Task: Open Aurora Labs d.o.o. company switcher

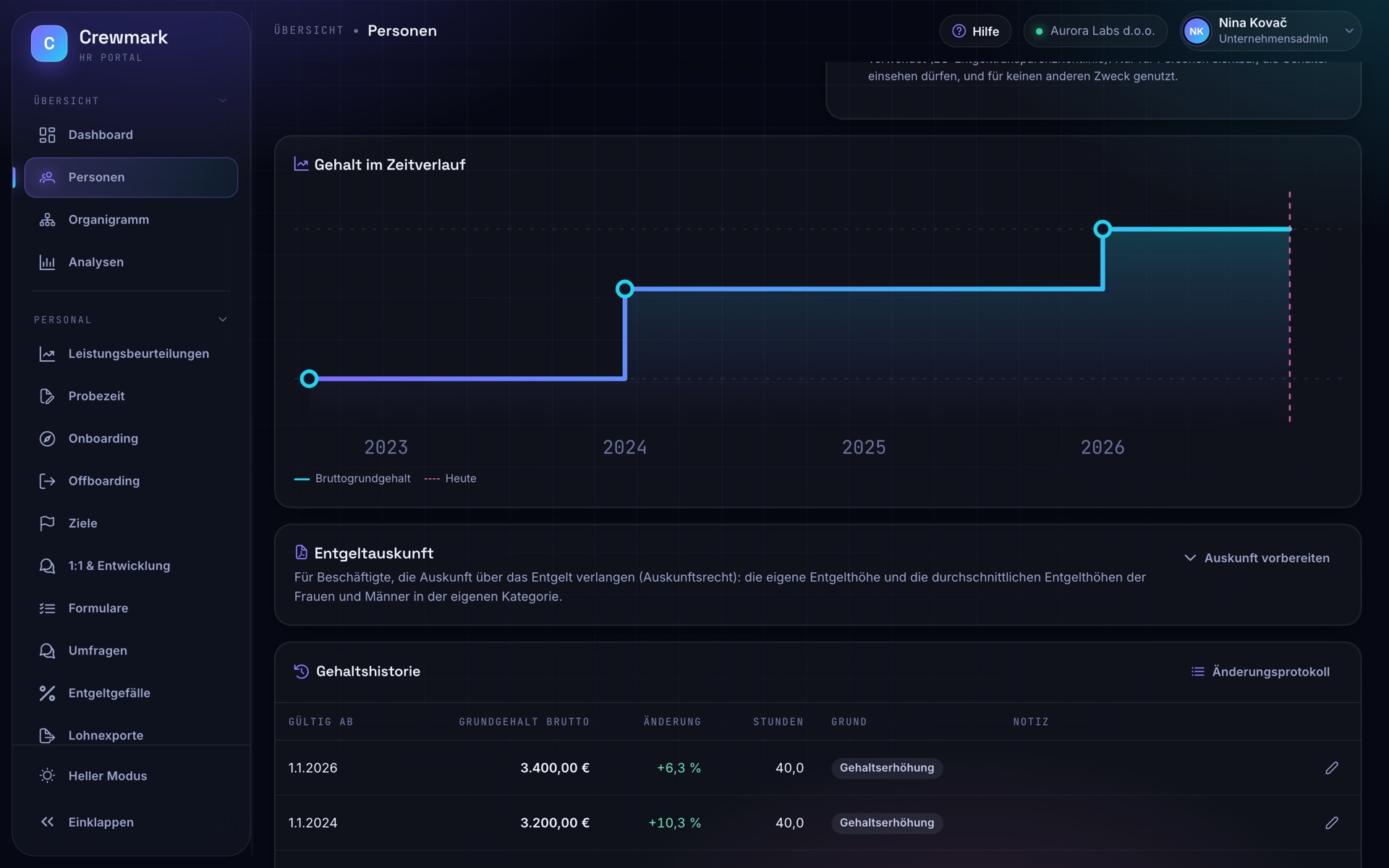Action: point(1095,31)
